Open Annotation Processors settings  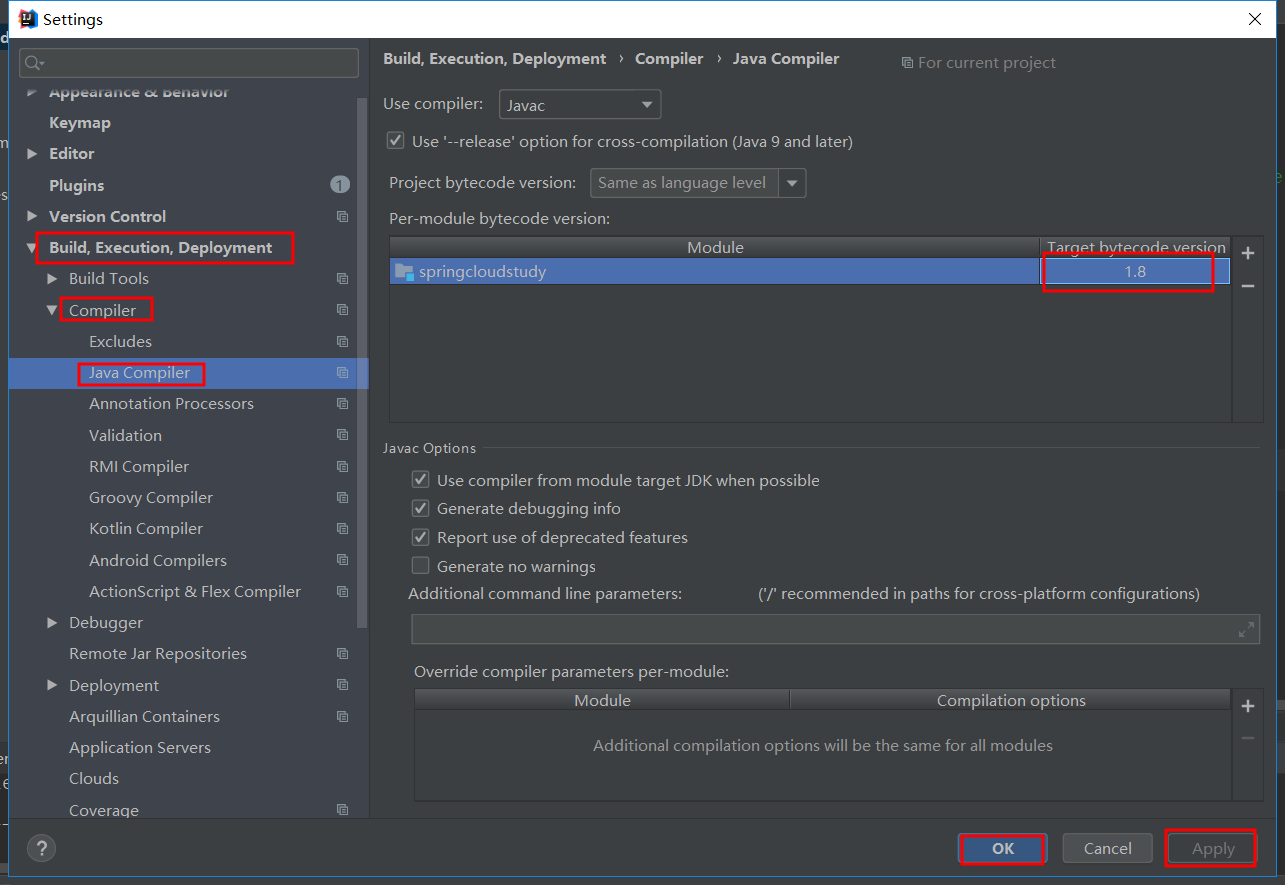[x=171, y=404]
